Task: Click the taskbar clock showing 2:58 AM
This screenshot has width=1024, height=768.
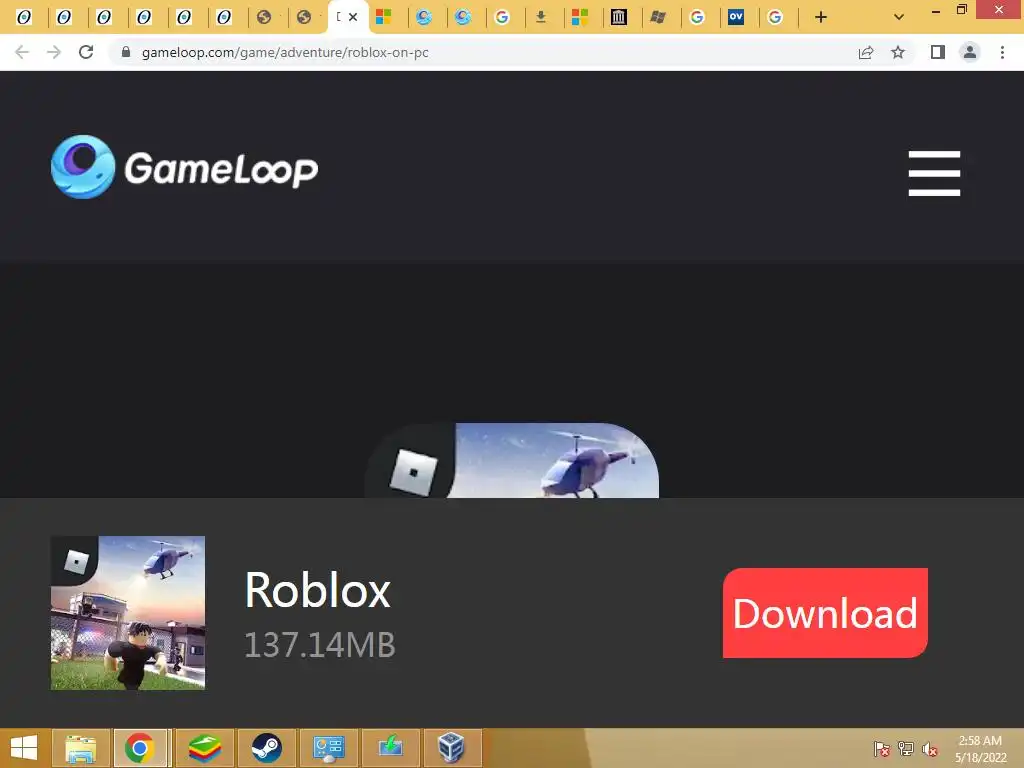Action: (981, 749)
